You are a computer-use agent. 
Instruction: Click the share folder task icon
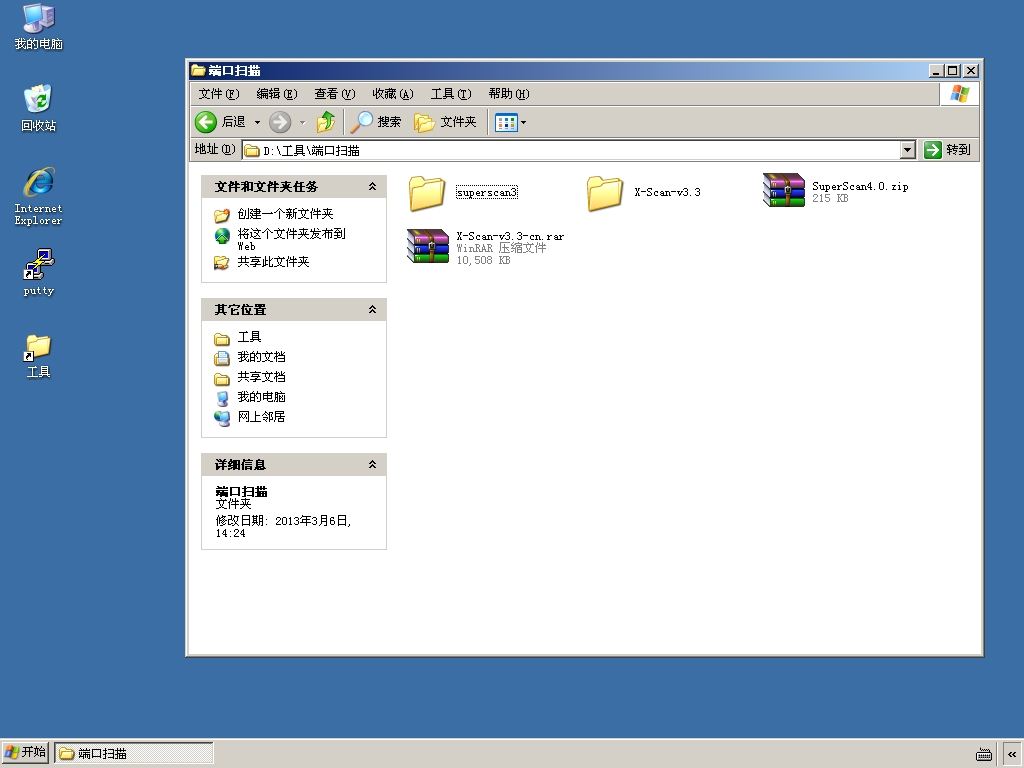(222, 263)
